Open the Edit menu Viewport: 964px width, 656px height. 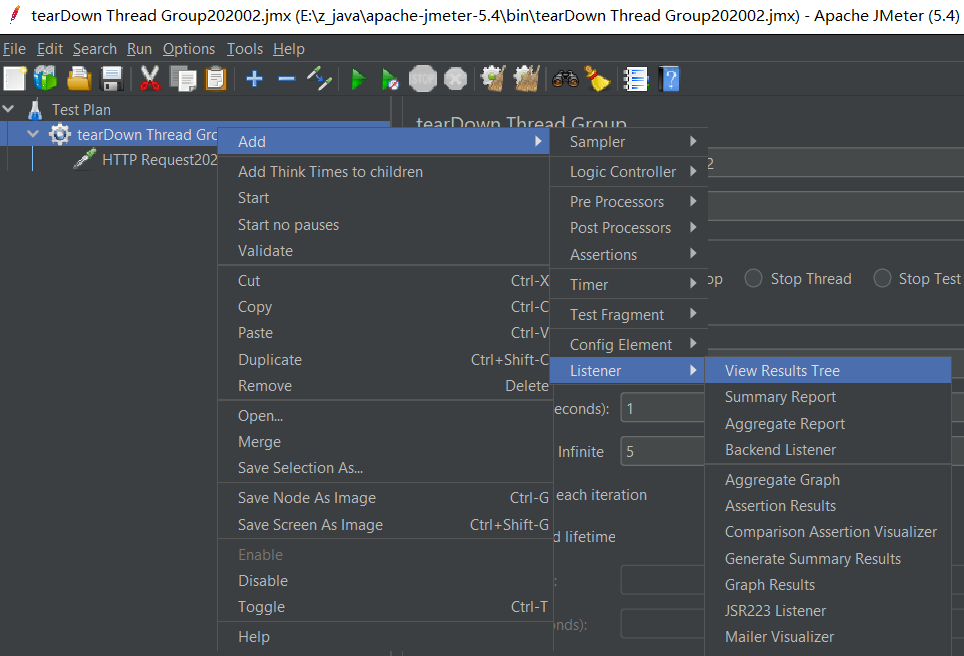pos(50,49)
